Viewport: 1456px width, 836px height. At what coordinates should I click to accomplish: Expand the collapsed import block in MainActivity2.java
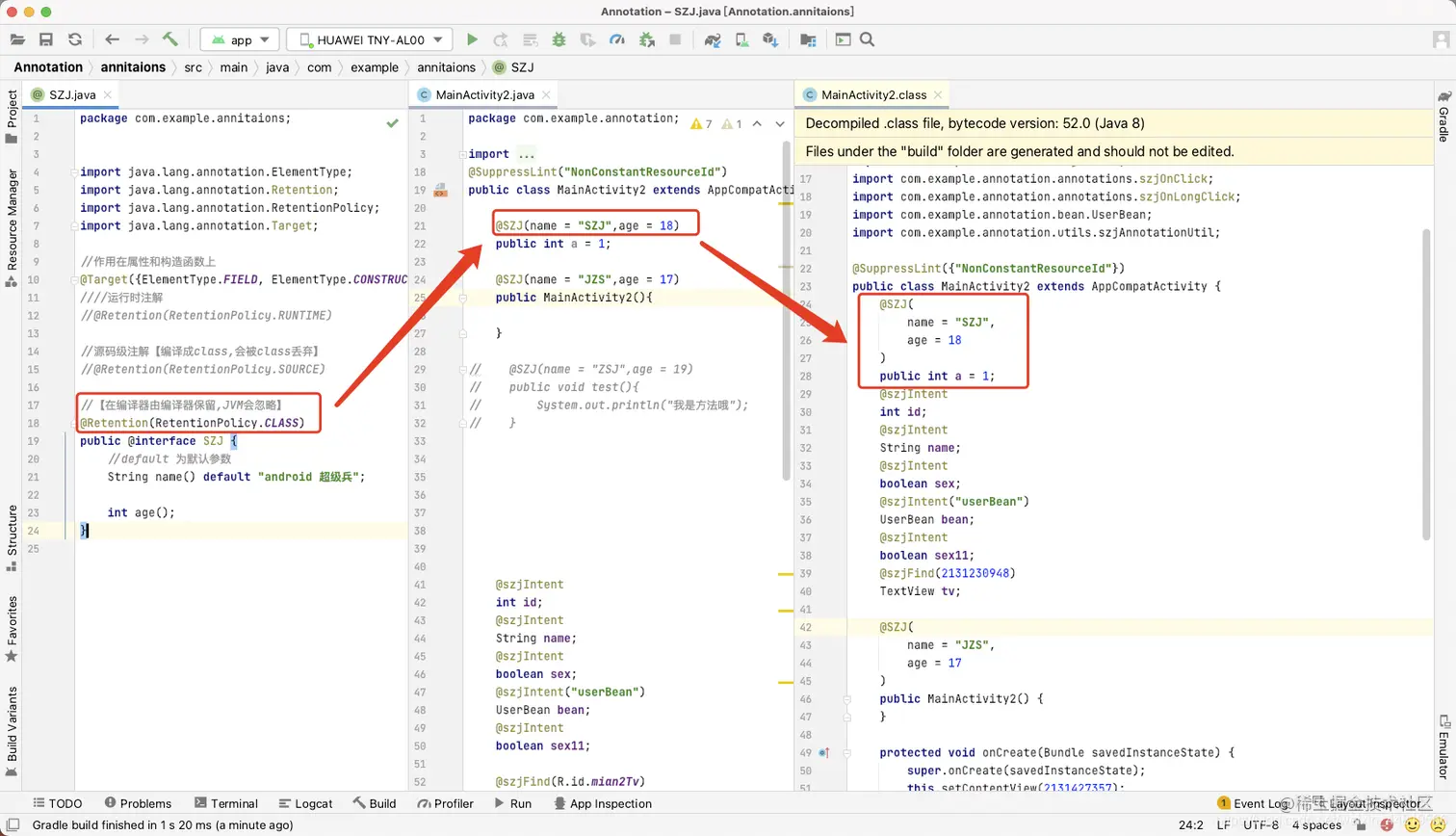pyautogui.click(x=526, y=154)
